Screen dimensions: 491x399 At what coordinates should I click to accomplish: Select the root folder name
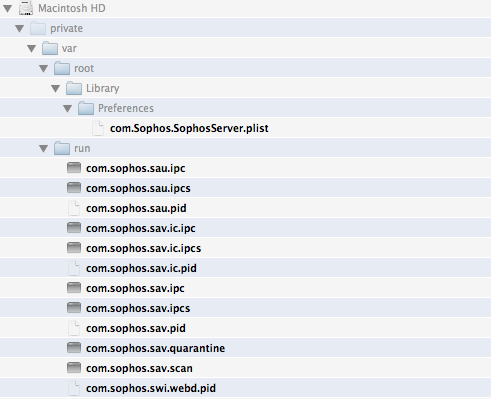(84, 69)
